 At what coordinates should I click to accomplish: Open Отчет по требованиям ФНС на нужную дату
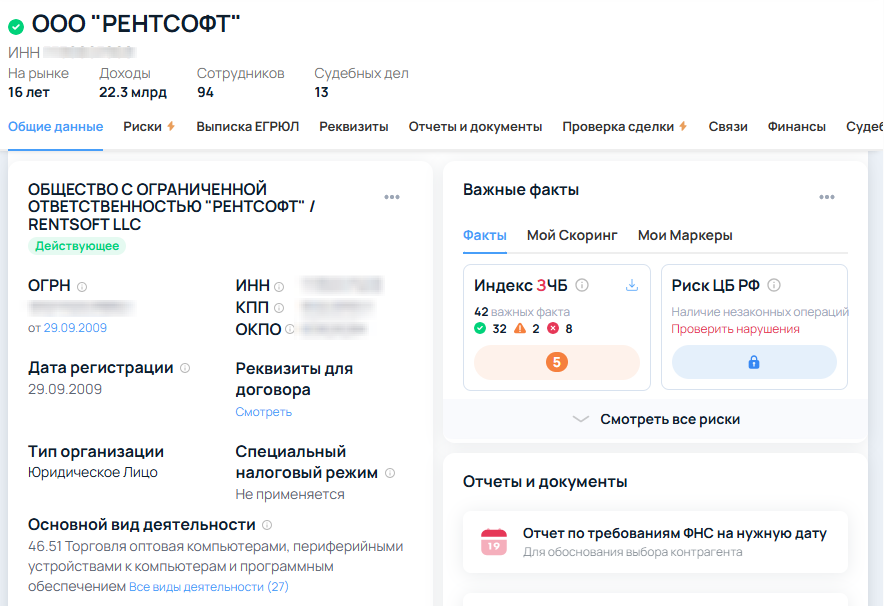tap(655, 542)
